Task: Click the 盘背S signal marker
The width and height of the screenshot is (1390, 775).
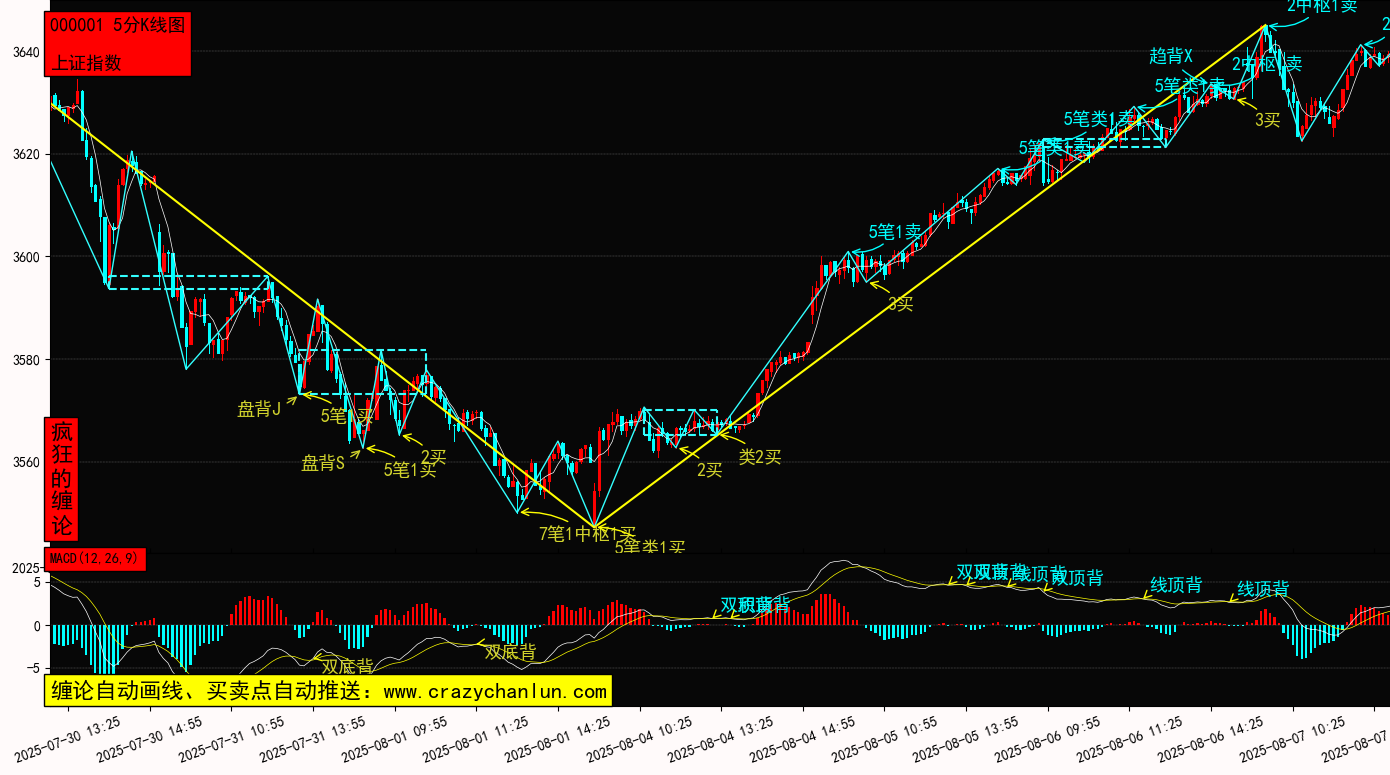Action: (323, 463)
